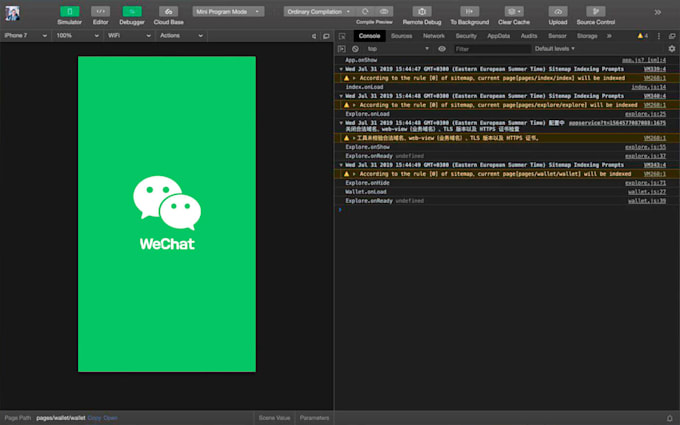Open source link explore.js:71
This screenshot has width=680, height=425.
pos(645,183)
